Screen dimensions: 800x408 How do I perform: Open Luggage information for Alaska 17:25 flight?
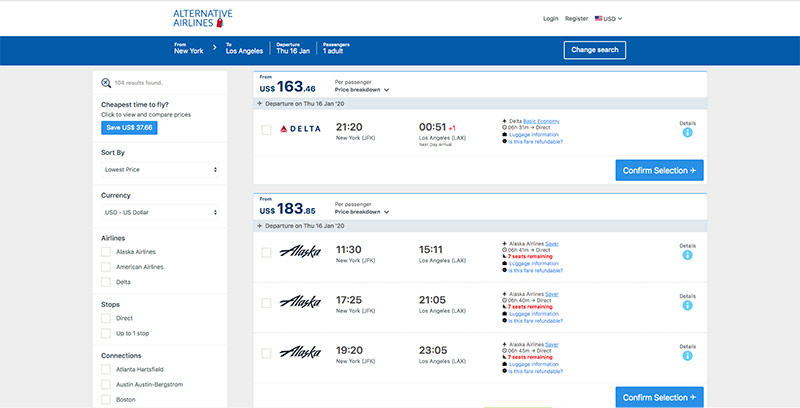point(534,314)
